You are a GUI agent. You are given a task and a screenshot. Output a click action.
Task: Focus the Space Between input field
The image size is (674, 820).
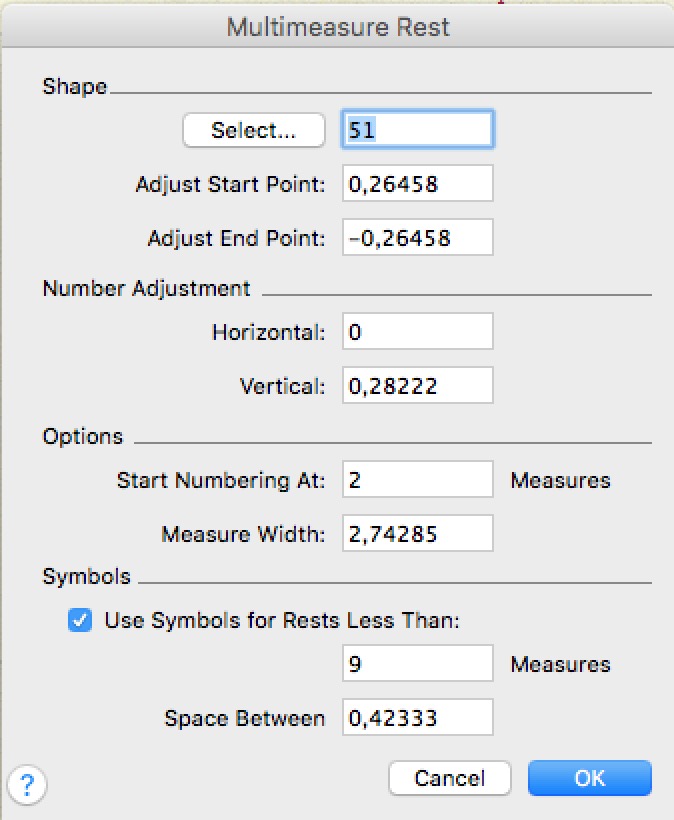(x=417, y=718)
